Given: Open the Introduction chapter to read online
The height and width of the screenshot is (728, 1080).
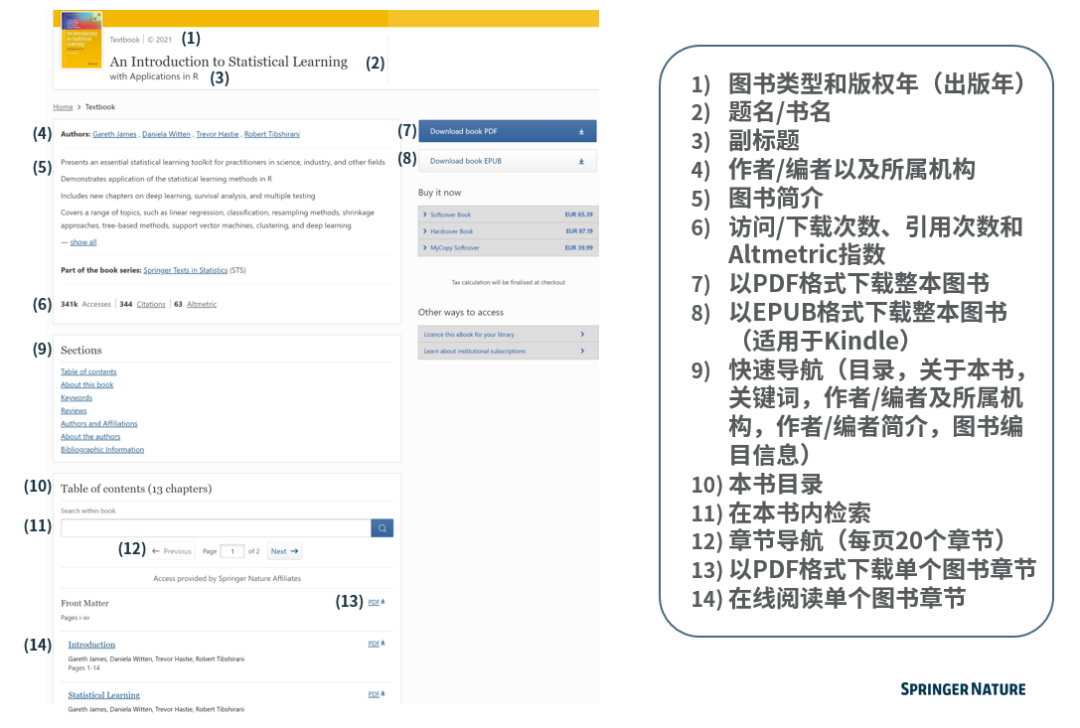Looking at the screenshot, I should coord(92,645).
